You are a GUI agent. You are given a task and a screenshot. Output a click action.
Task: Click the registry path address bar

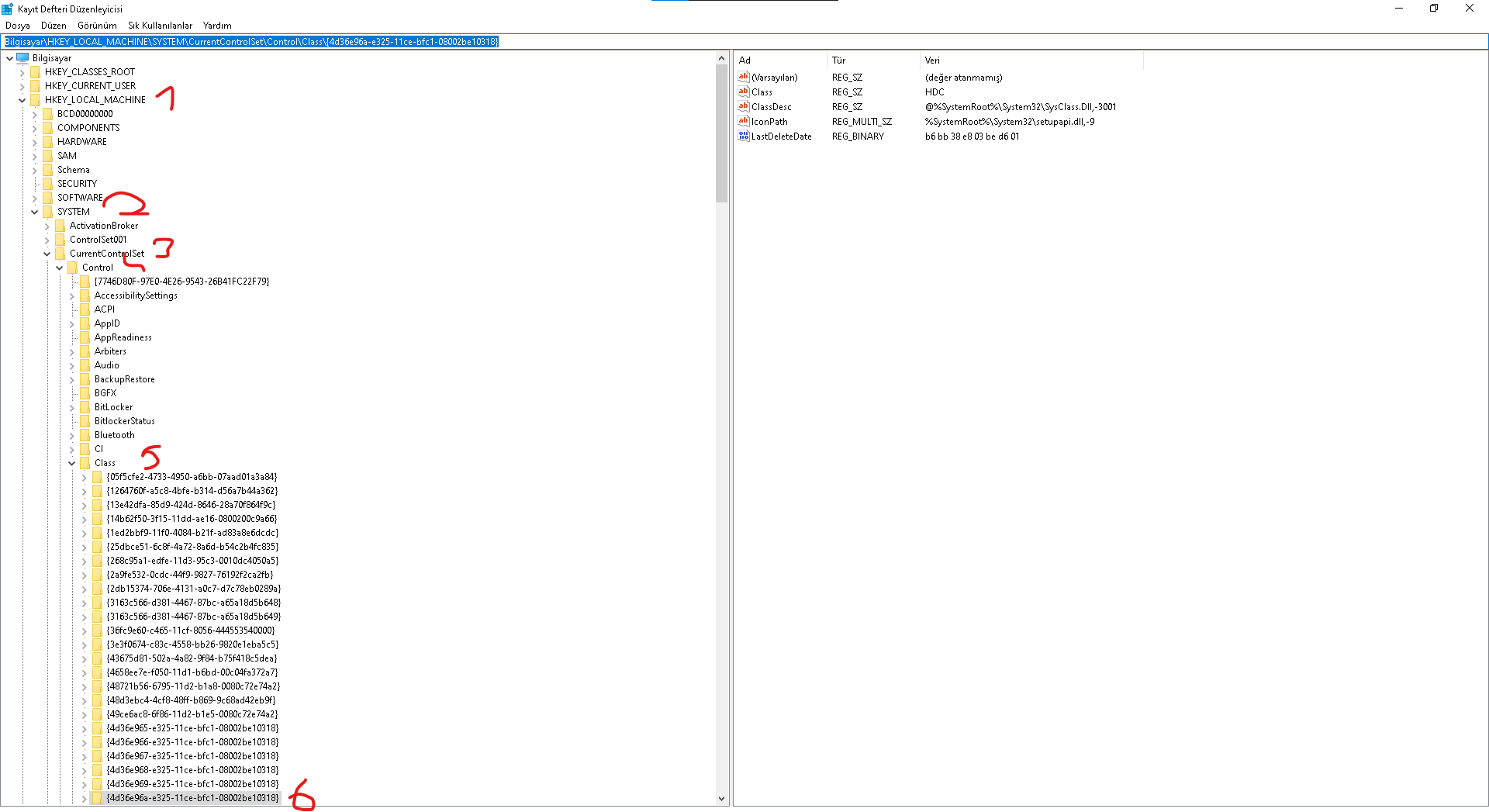744,42
